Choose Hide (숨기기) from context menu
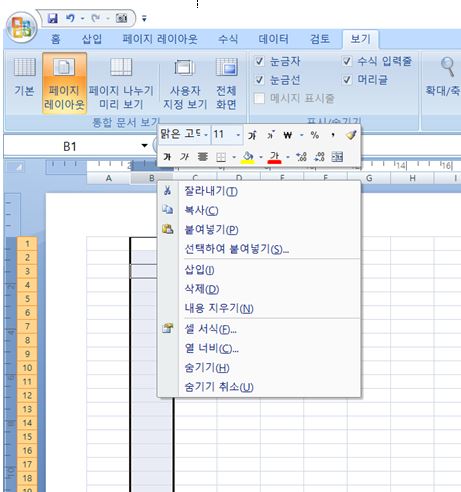Viewport: 461px width, 492px height. click(x=259, y=368)
